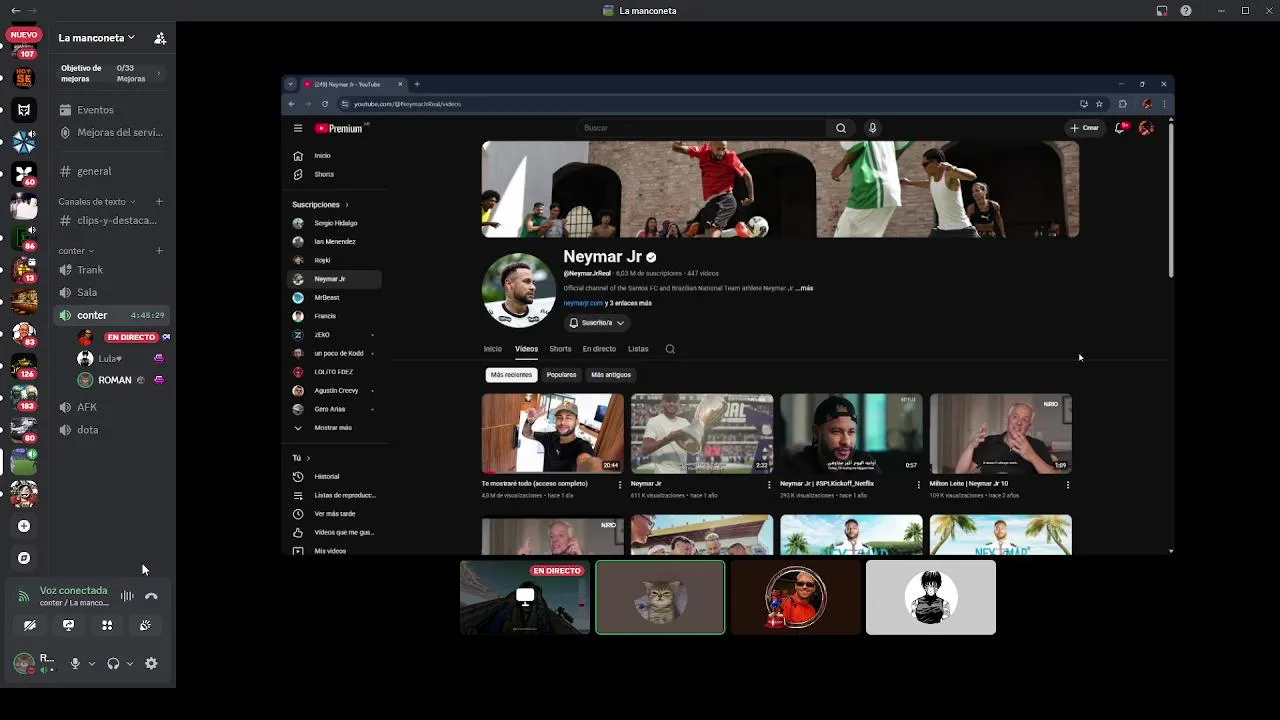
Task: Open Ver más tarde playlist
Action: click(x=334, y=514)
